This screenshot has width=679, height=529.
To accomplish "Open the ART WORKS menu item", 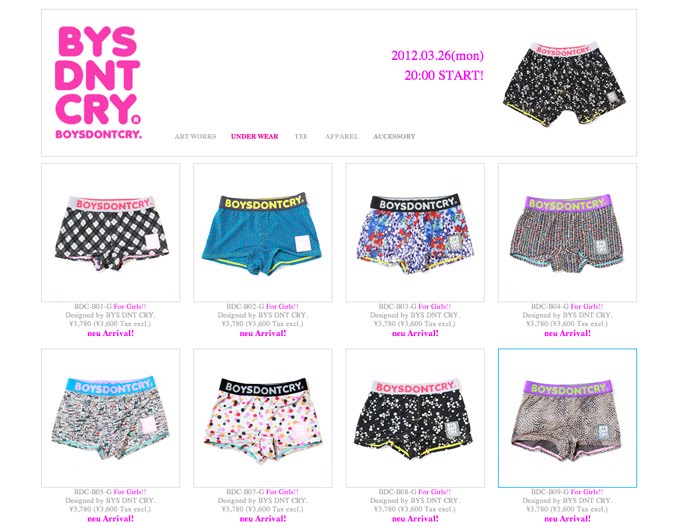I will tap(195, 136).
